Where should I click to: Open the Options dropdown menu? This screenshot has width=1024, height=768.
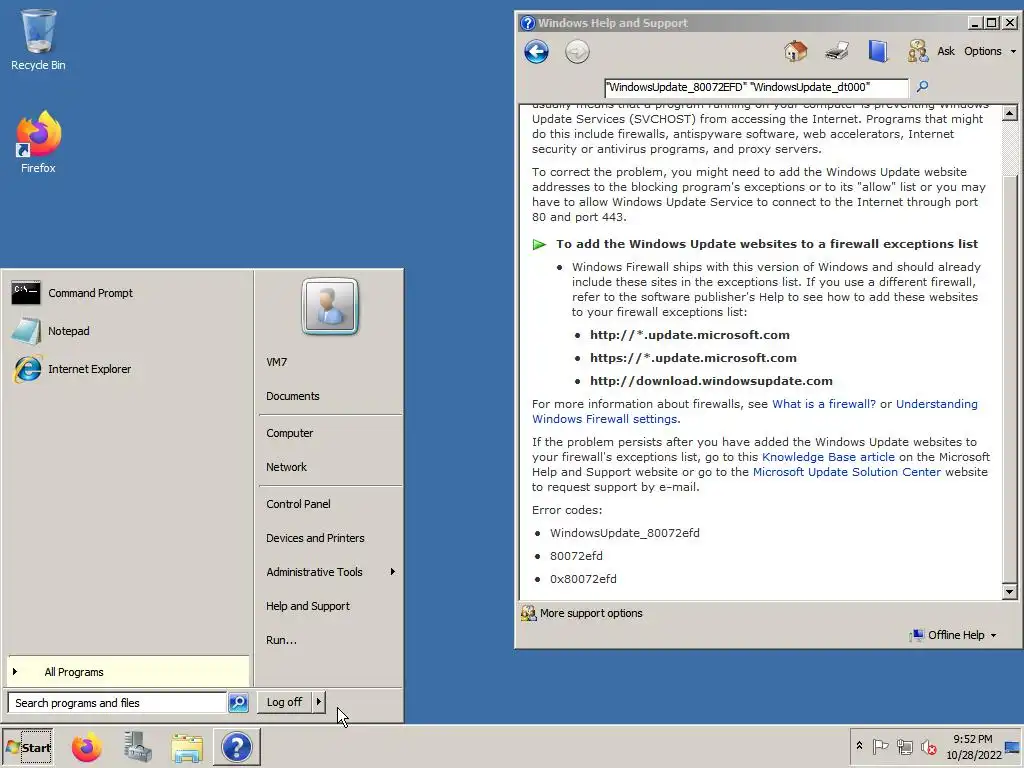[990, 51]
